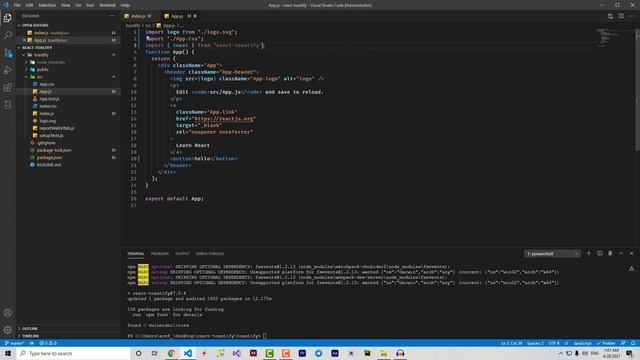Switch to the Output panel tab
Screen dimensions: 640x360
point(182,253)
